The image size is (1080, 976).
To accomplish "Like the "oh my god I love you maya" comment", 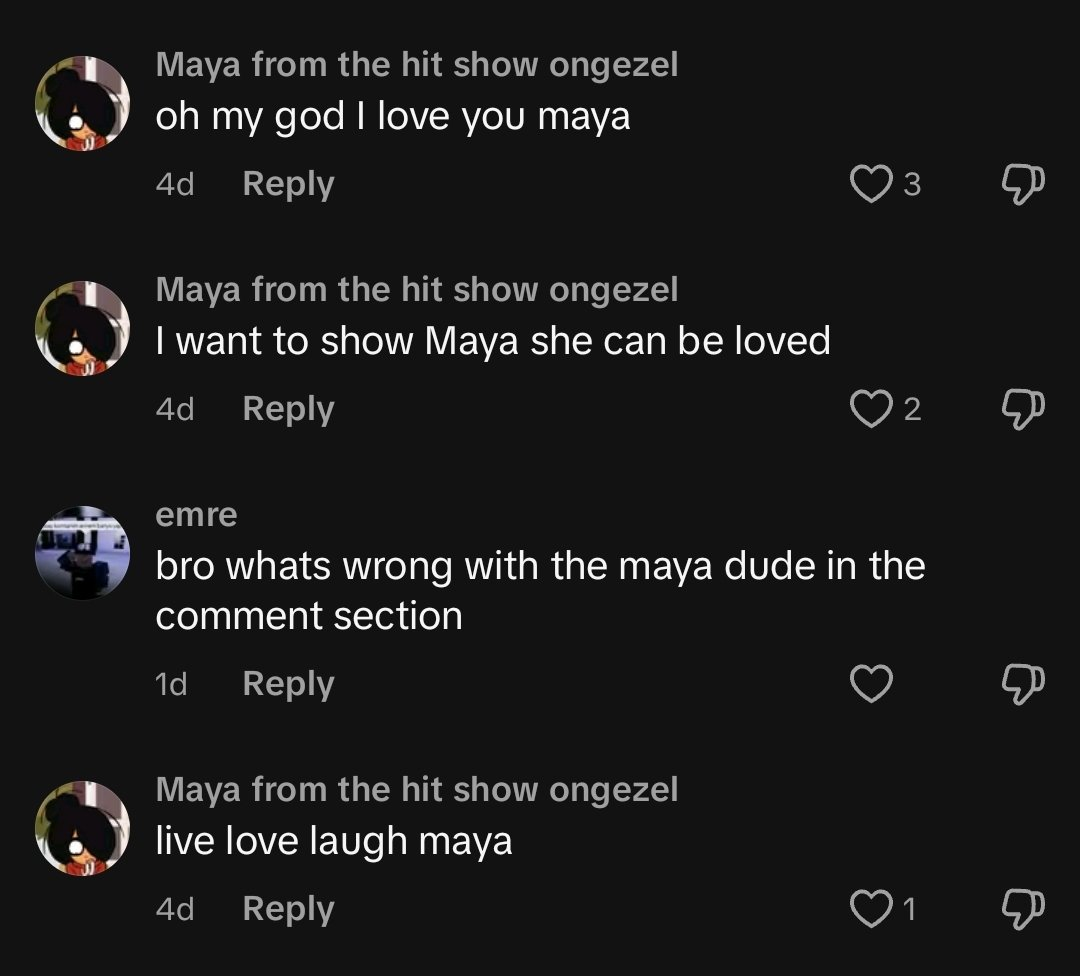I will click(x=870, y=184).
